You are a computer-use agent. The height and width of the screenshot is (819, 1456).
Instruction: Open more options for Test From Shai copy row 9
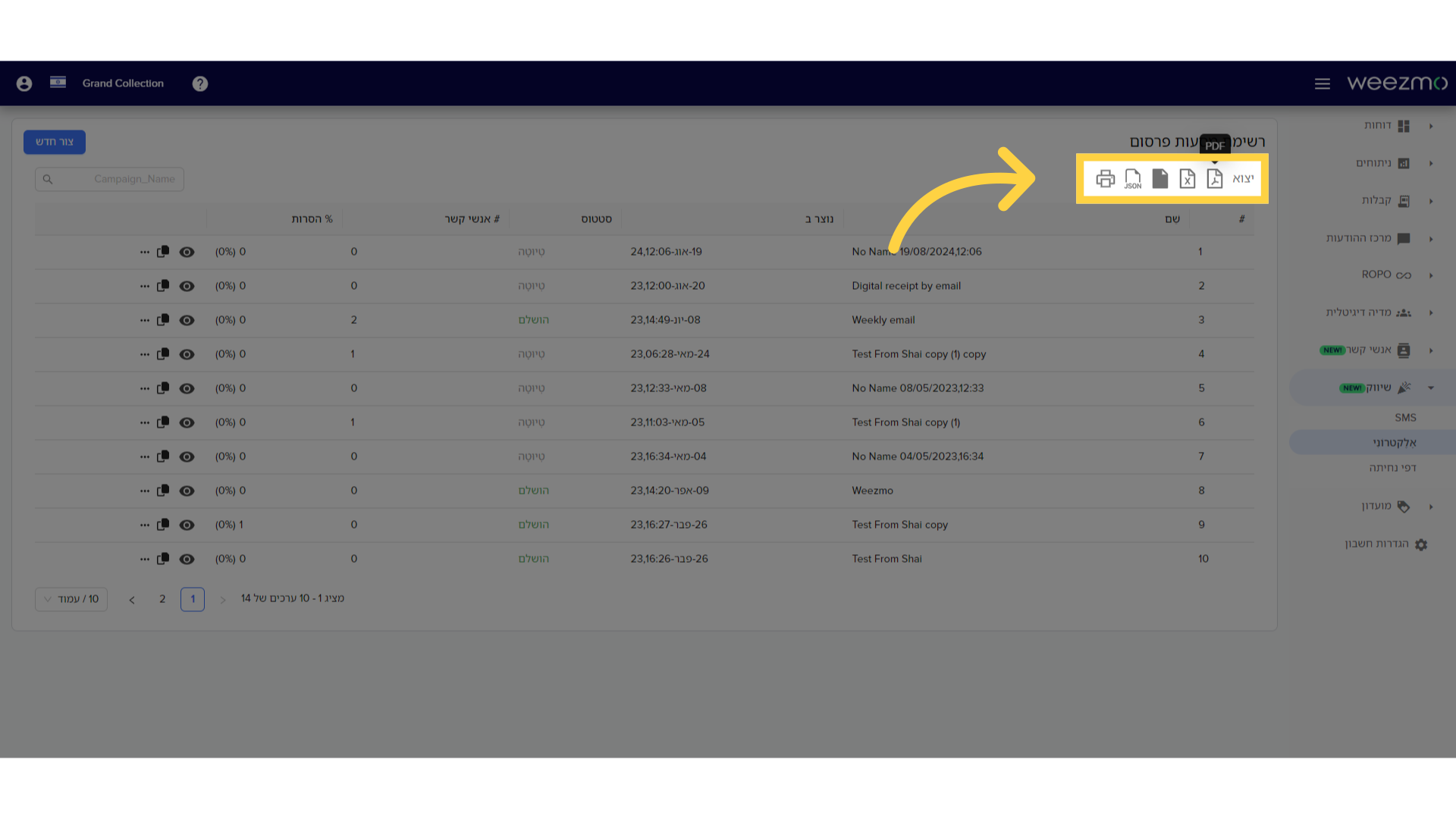tap(145, 525)
